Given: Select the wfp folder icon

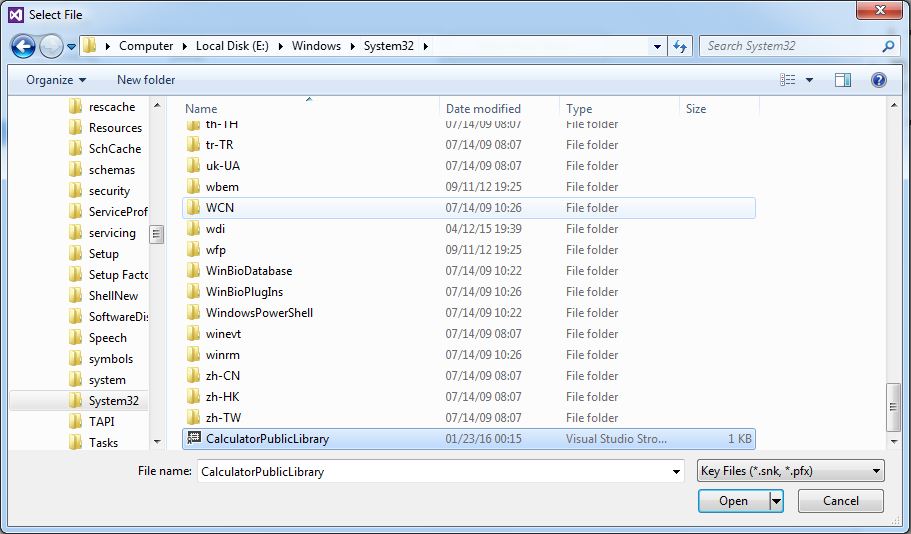Looking at the screenshot, I should [194, 250].
